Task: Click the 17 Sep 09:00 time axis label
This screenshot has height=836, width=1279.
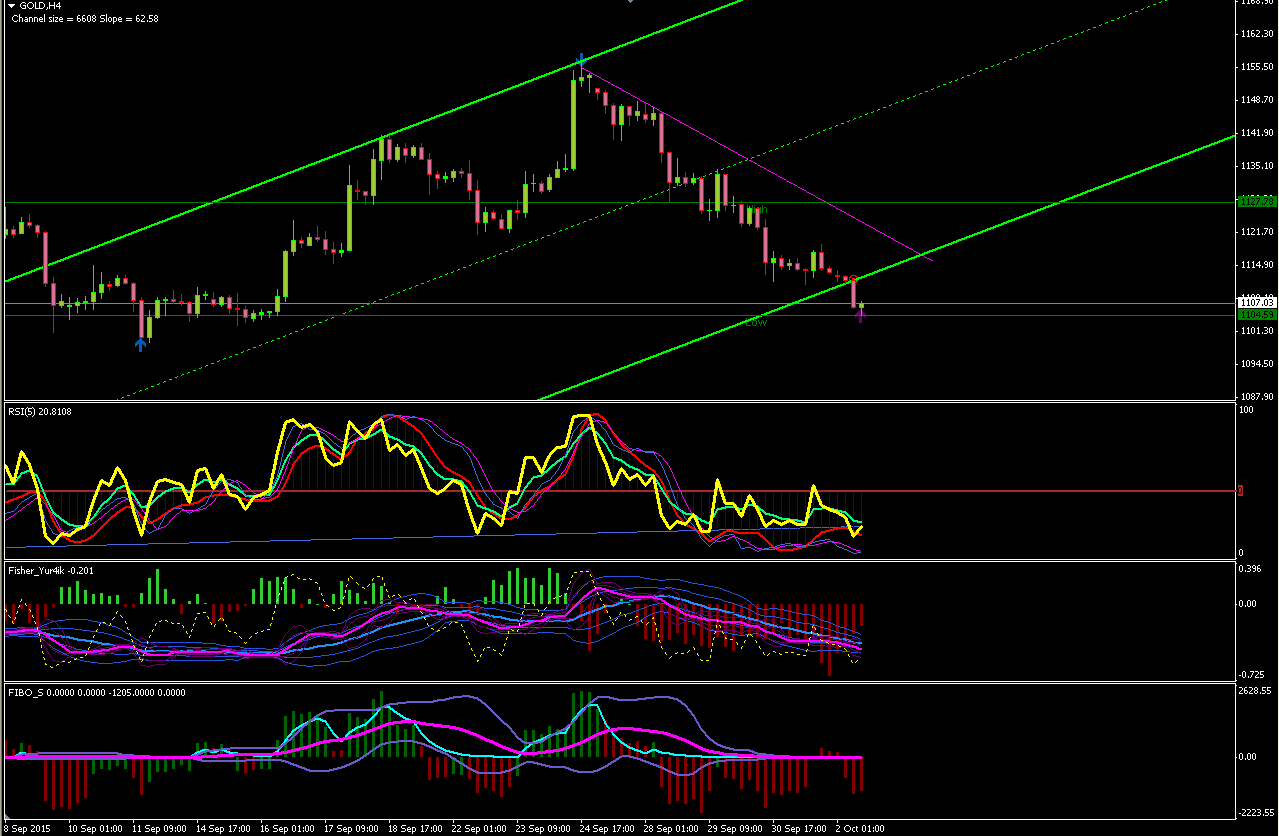Action: [352, 829]
